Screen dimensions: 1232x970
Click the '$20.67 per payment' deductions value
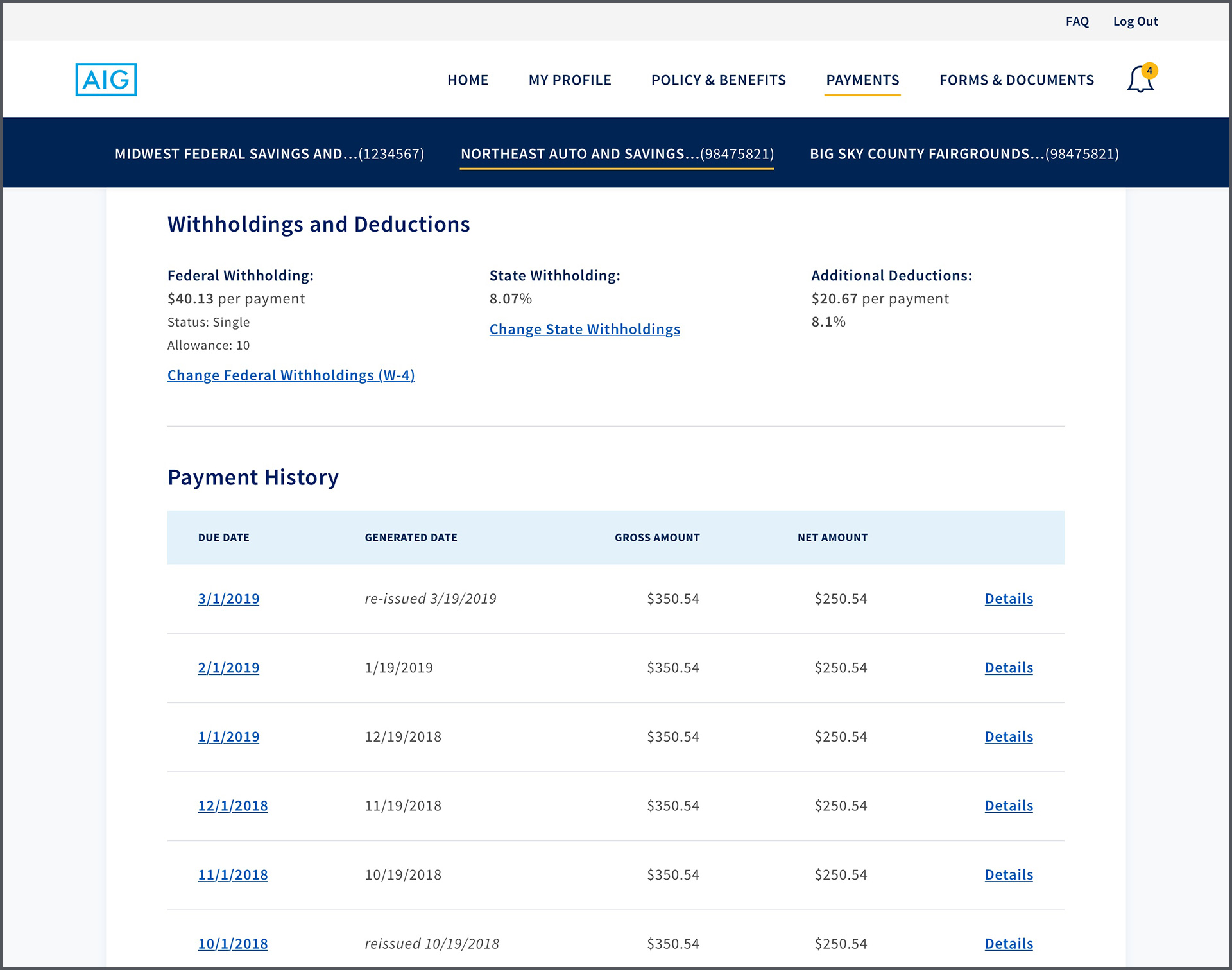pos(880,298)
